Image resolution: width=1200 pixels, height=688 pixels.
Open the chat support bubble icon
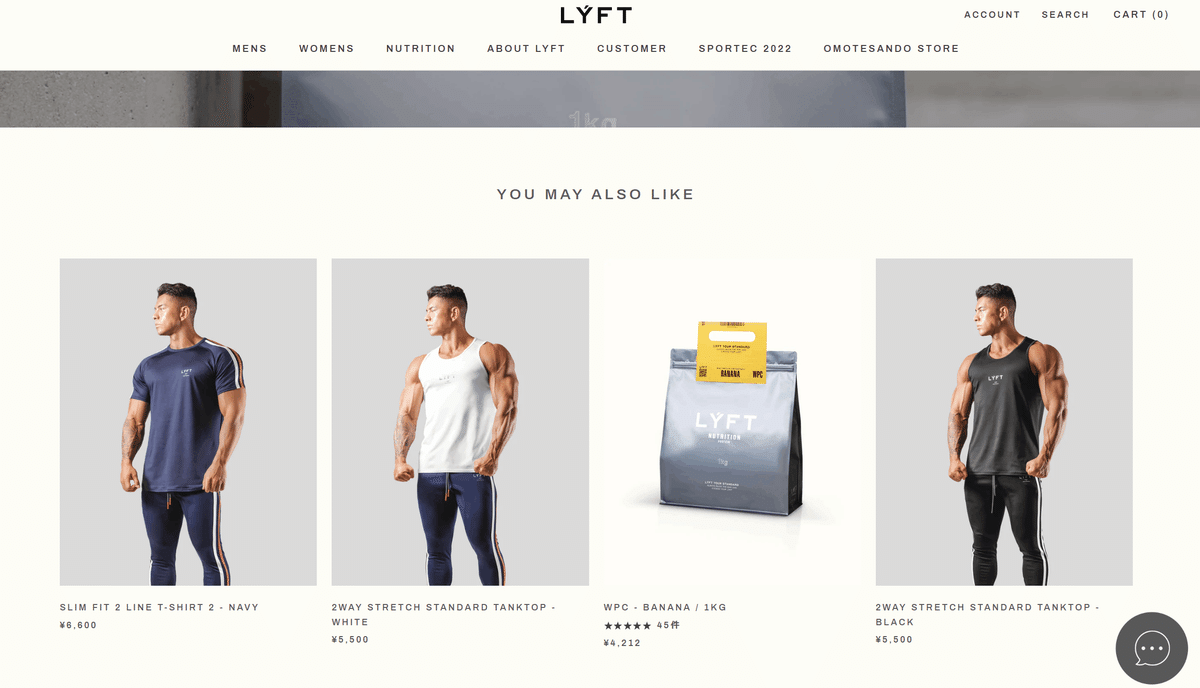(1151, 648)
